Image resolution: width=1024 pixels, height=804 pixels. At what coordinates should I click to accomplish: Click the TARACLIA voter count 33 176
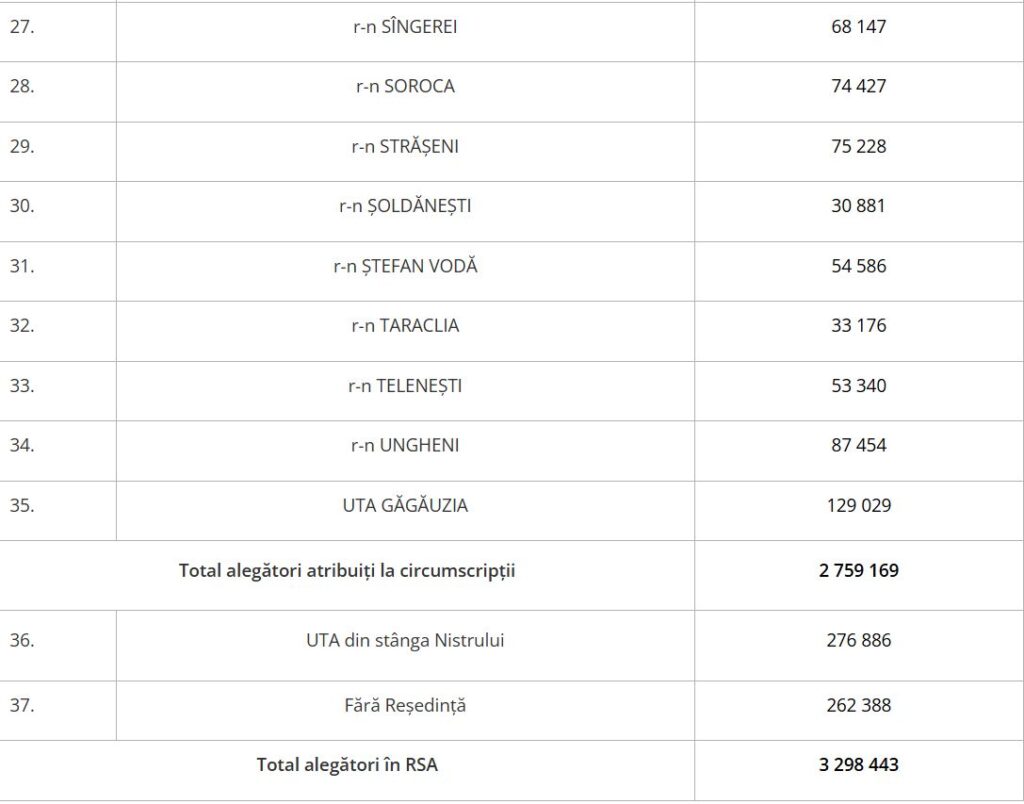pos(858,325)
